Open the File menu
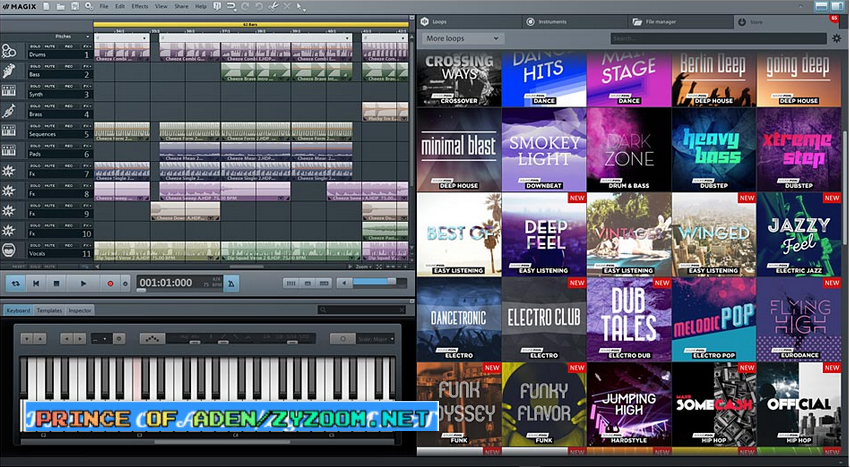The height and width of the screenshot is (467, 850). click(104, 7)
